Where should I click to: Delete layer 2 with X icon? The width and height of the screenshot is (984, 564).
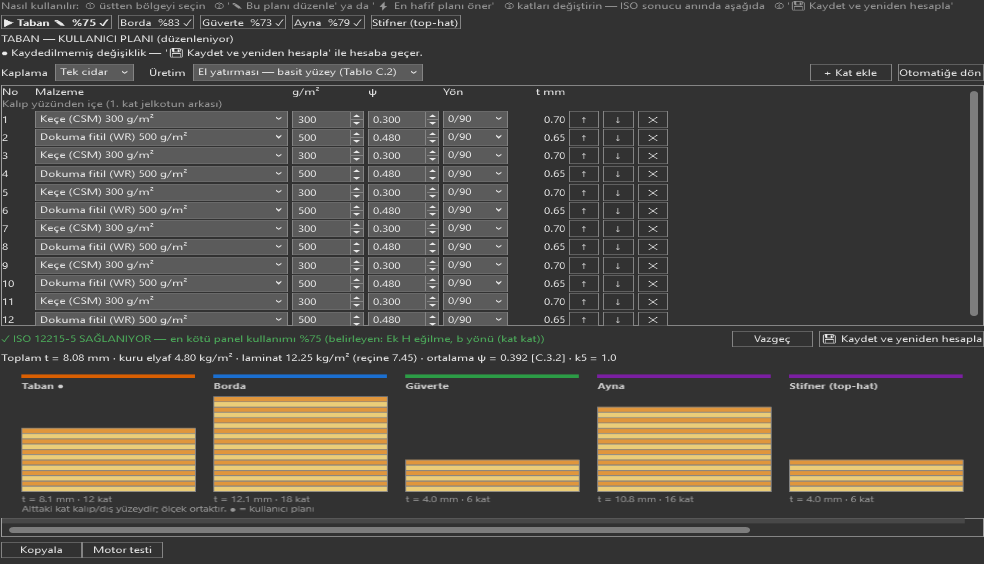[653, 137]
